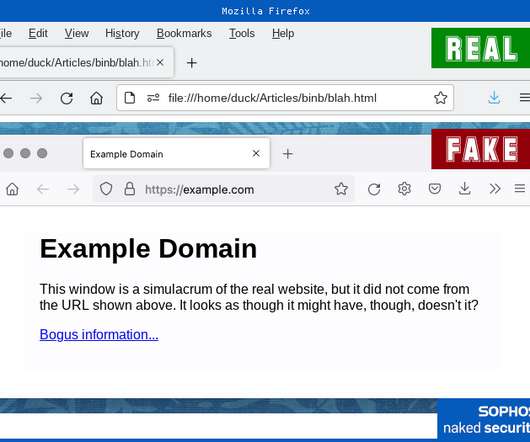Screen dimensions: 530x442
Task: Open the downloads arrow in real Firefox toolbar
Action: point(494,98)
